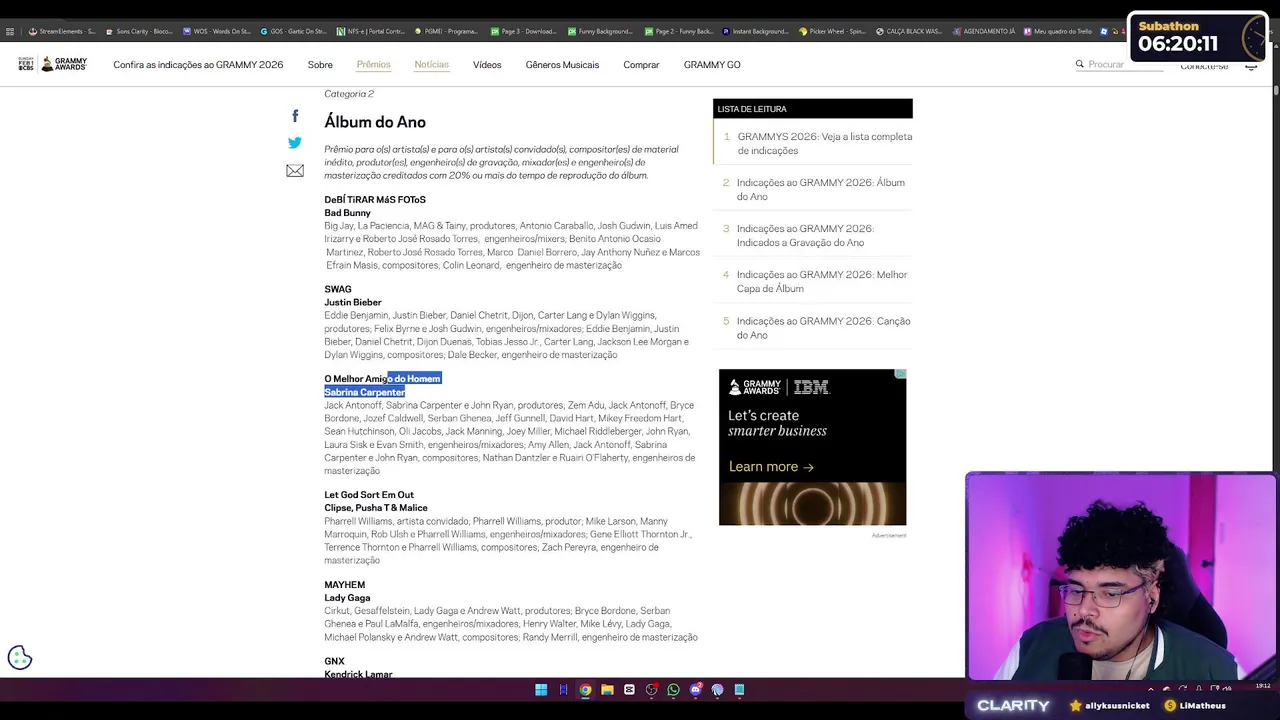Open Canção do Ano reading list link
The height and width of the screenshot is (720, 1280).
point(823,328)
